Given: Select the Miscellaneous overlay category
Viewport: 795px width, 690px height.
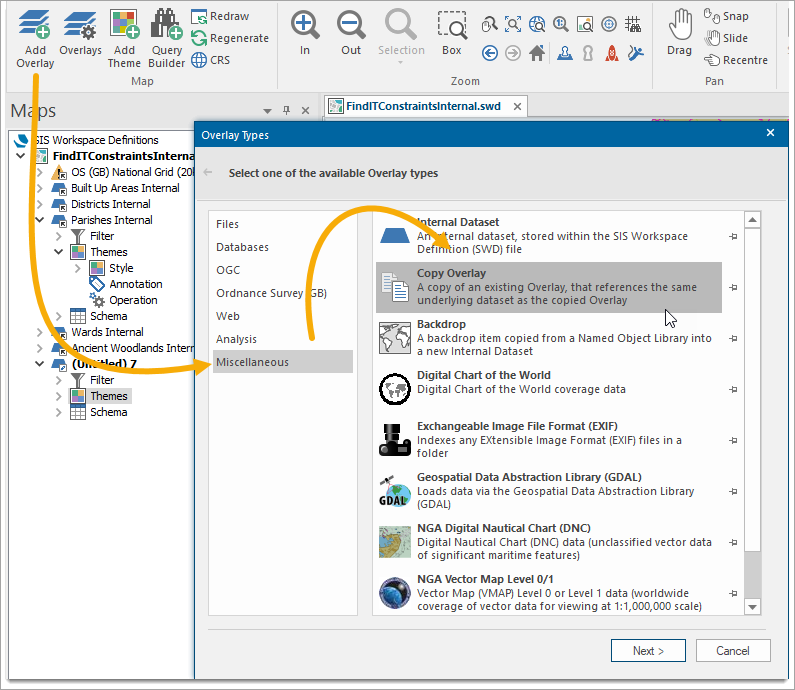Looking at the screenshot, I should click(x=253, y=362).
